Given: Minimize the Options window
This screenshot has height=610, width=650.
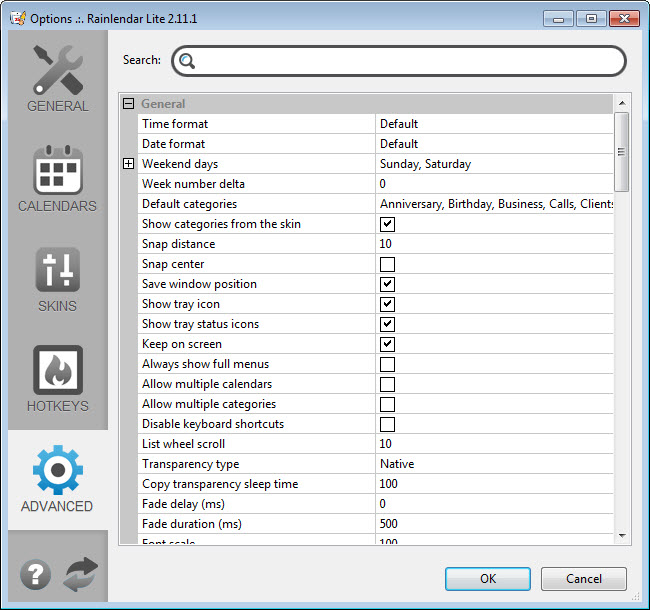Looking at the screenshot, I should point(558,19).
